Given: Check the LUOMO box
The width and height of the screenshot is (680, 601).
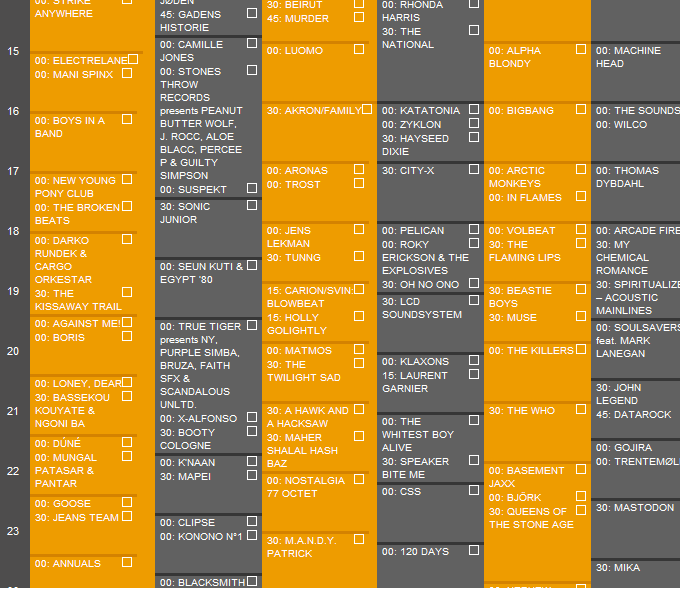Looking at the screenshot, I should [359, 49].
